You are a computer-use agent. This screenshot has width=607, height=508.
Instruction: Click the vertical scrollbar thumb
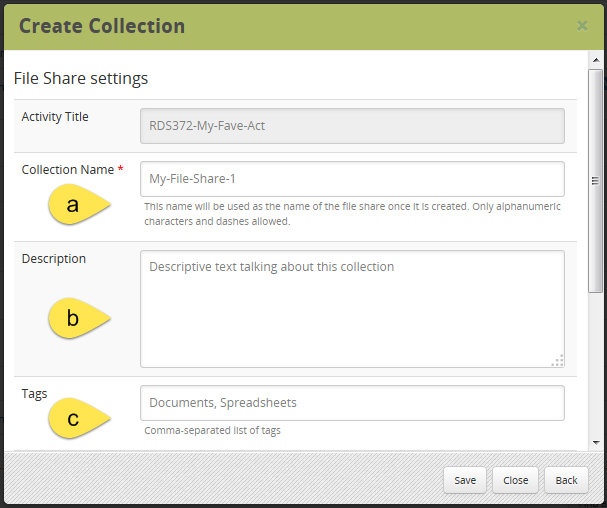pyautogui.click(x=596, y=180)
